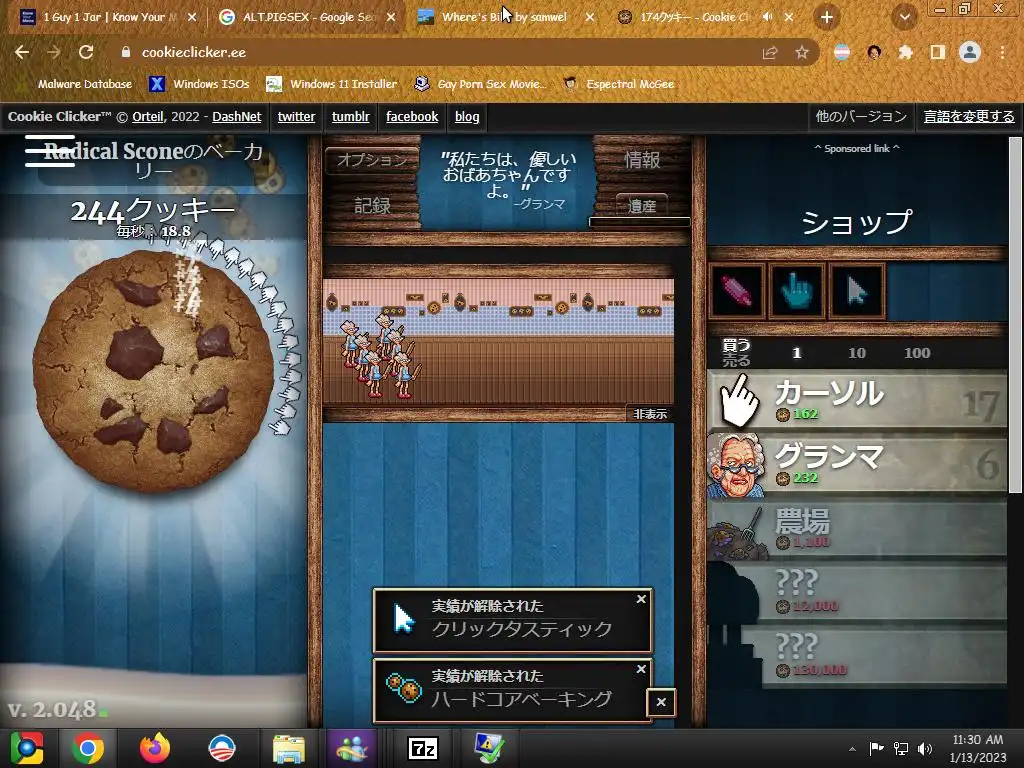Open the browser extensions puzzle icon
Viewport: 1024px width, 768px height.
tap(906, 52)
